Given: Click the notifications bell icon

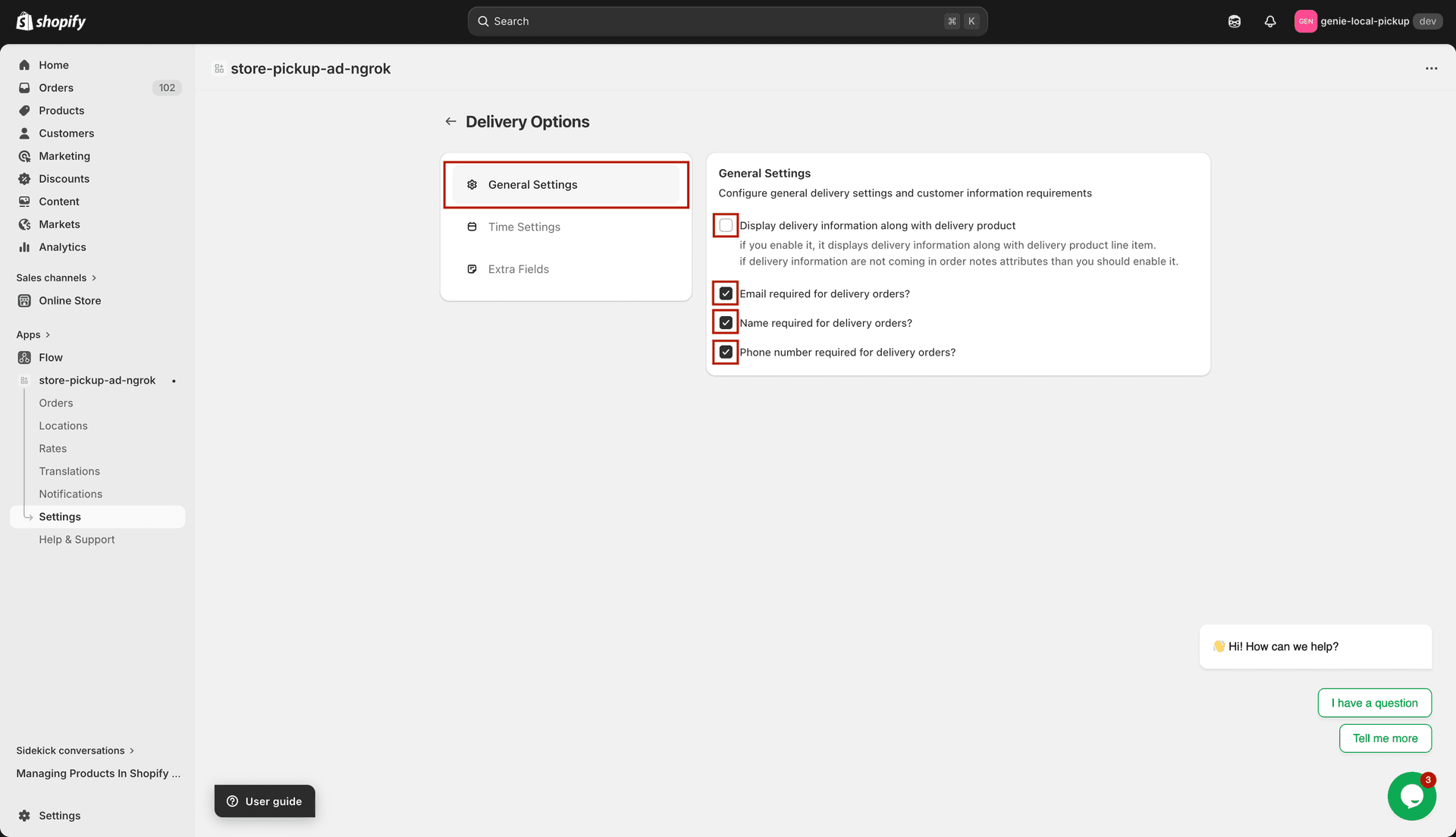Looking at the screenshot, I should 1270,20.
